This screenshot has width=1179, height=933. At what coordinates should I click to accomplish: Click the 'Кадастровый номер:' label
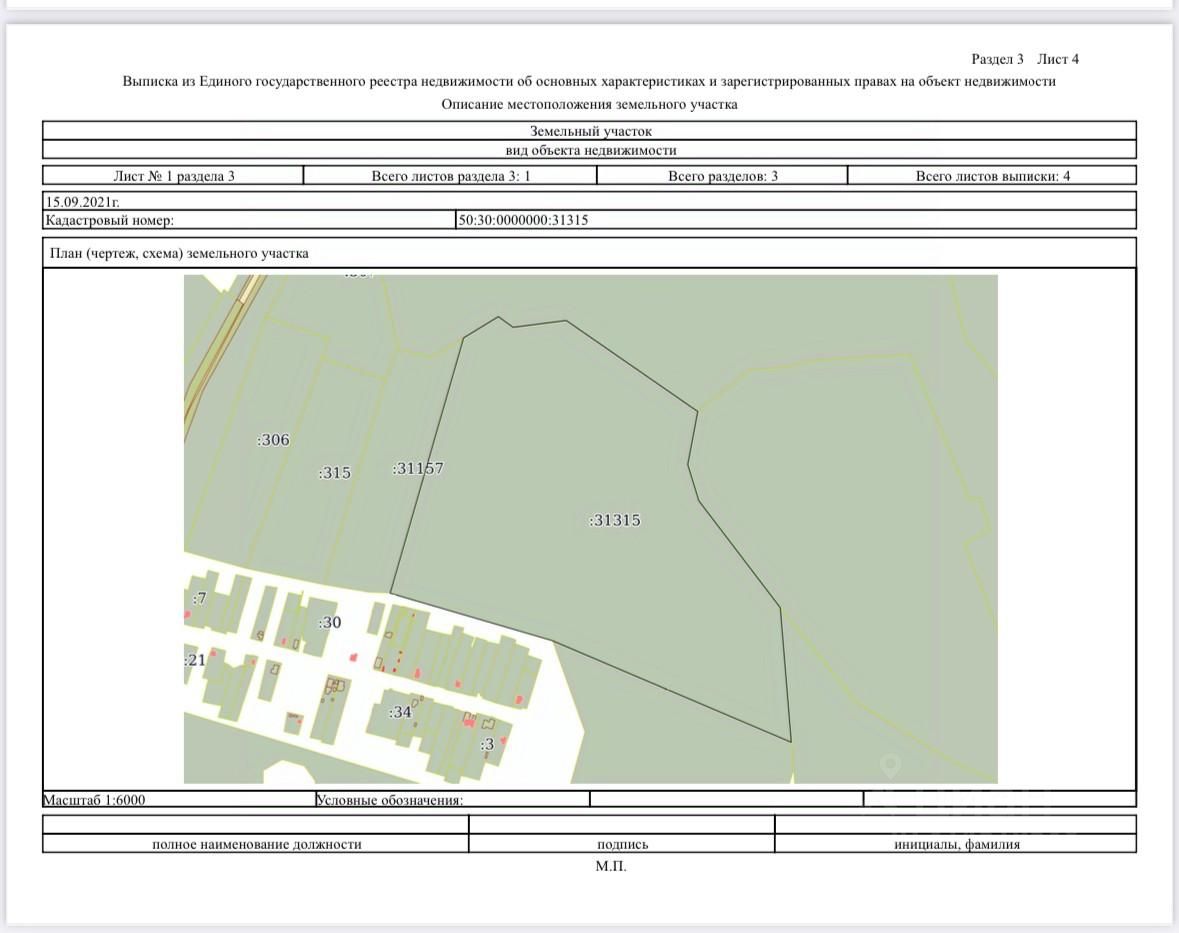(x=110, y=220)
